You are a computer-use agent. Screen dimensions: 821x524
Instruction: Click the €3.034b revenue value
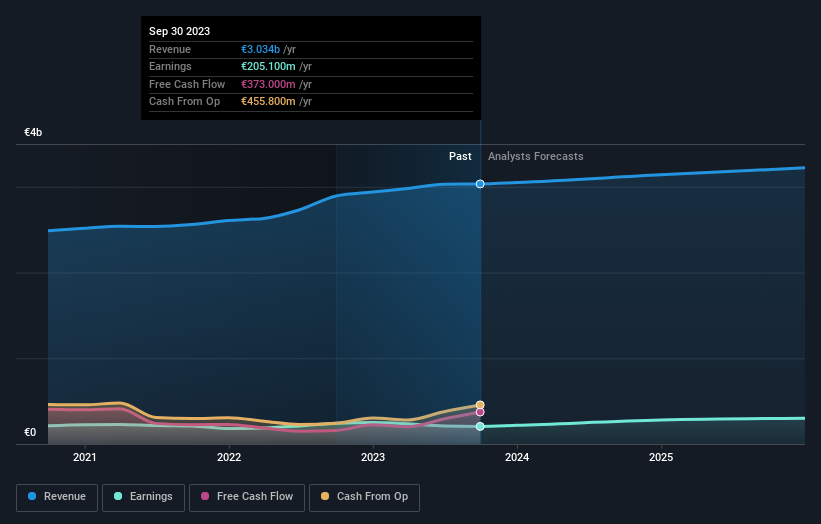coord(261,49)
